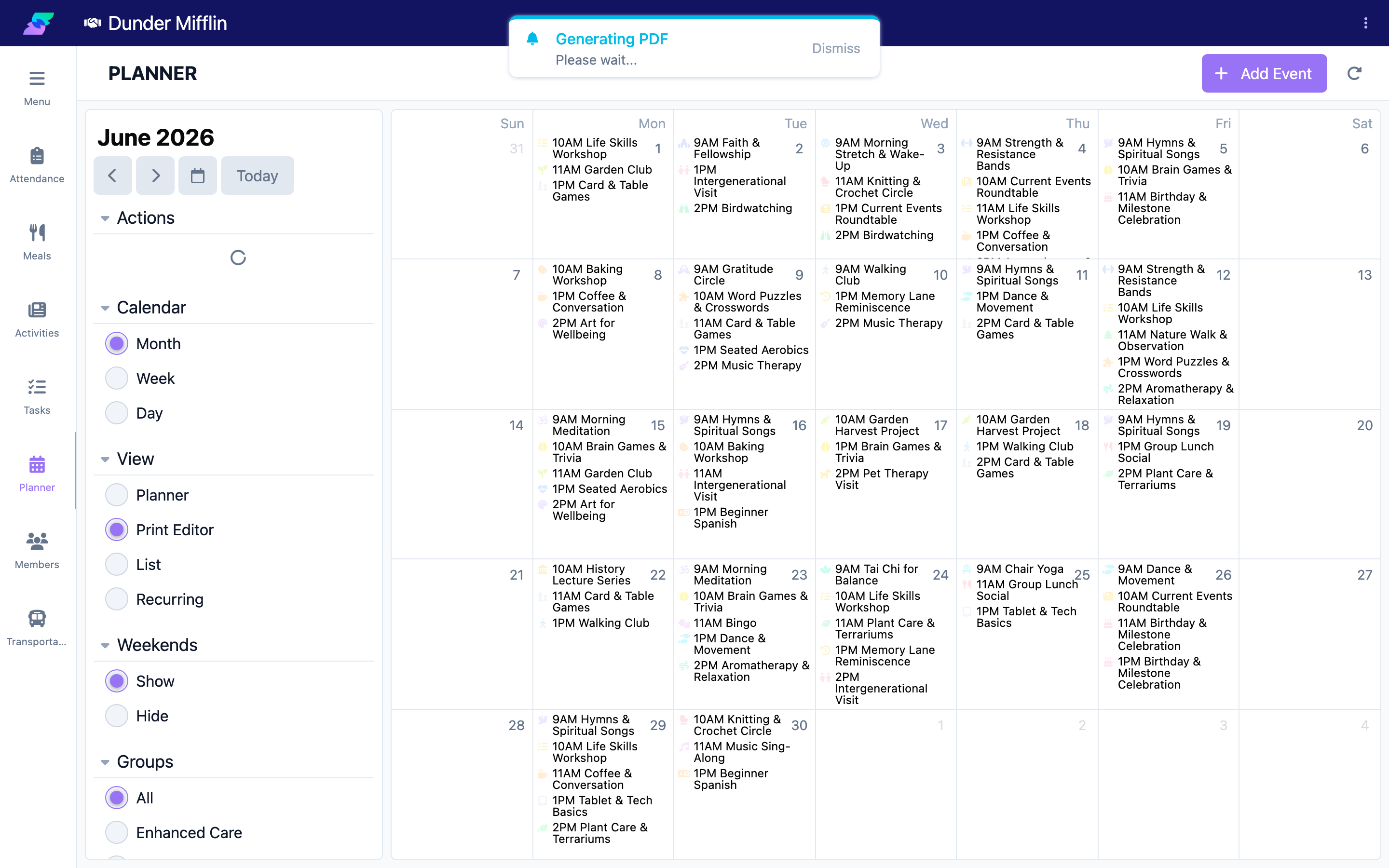Select Show weekends option

[x=117, y=681]
